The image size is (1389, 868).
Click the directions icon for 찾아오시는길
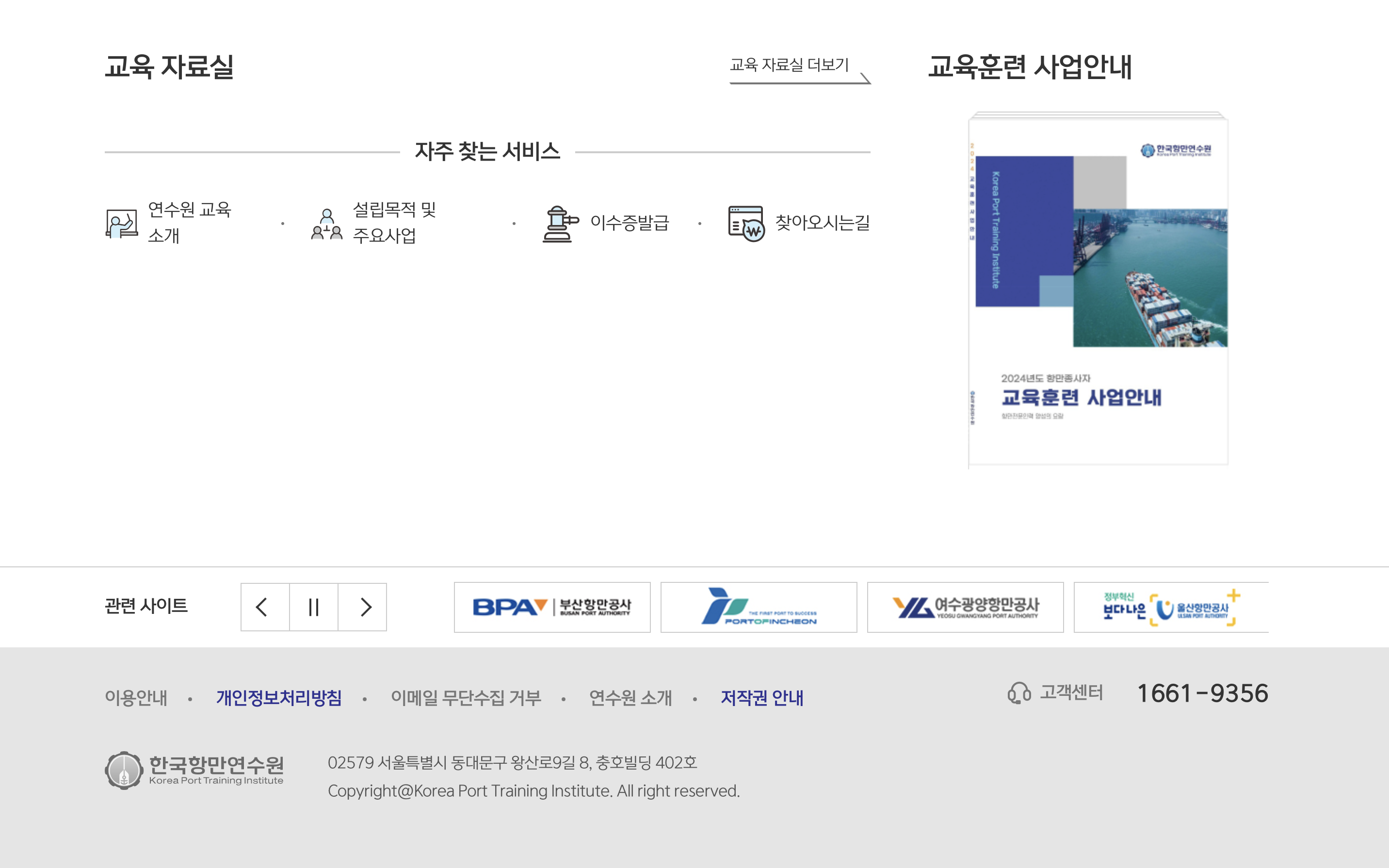[745, 224]
